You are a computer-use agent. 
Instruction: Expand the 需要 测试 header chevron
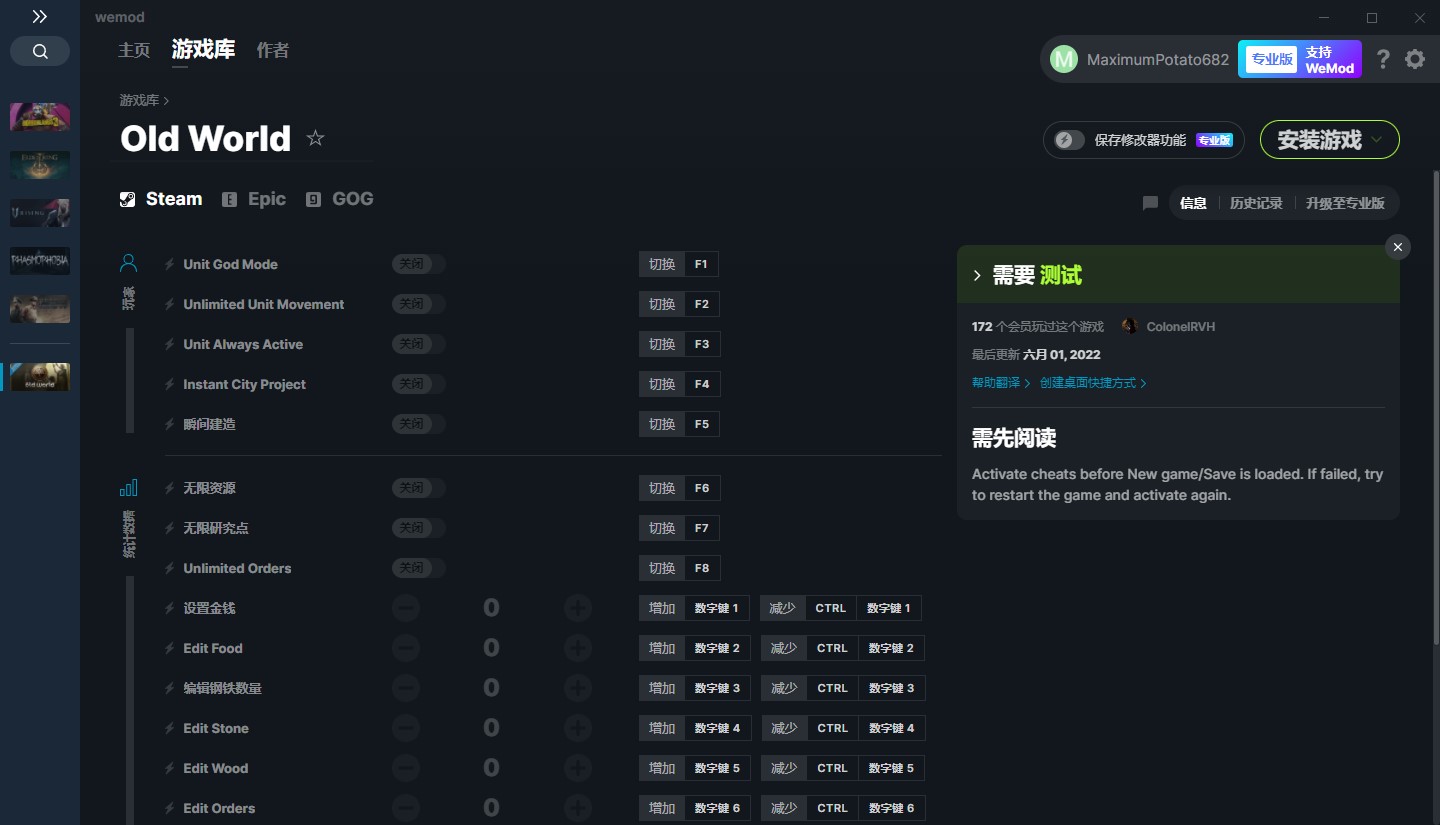coord(977,276)
